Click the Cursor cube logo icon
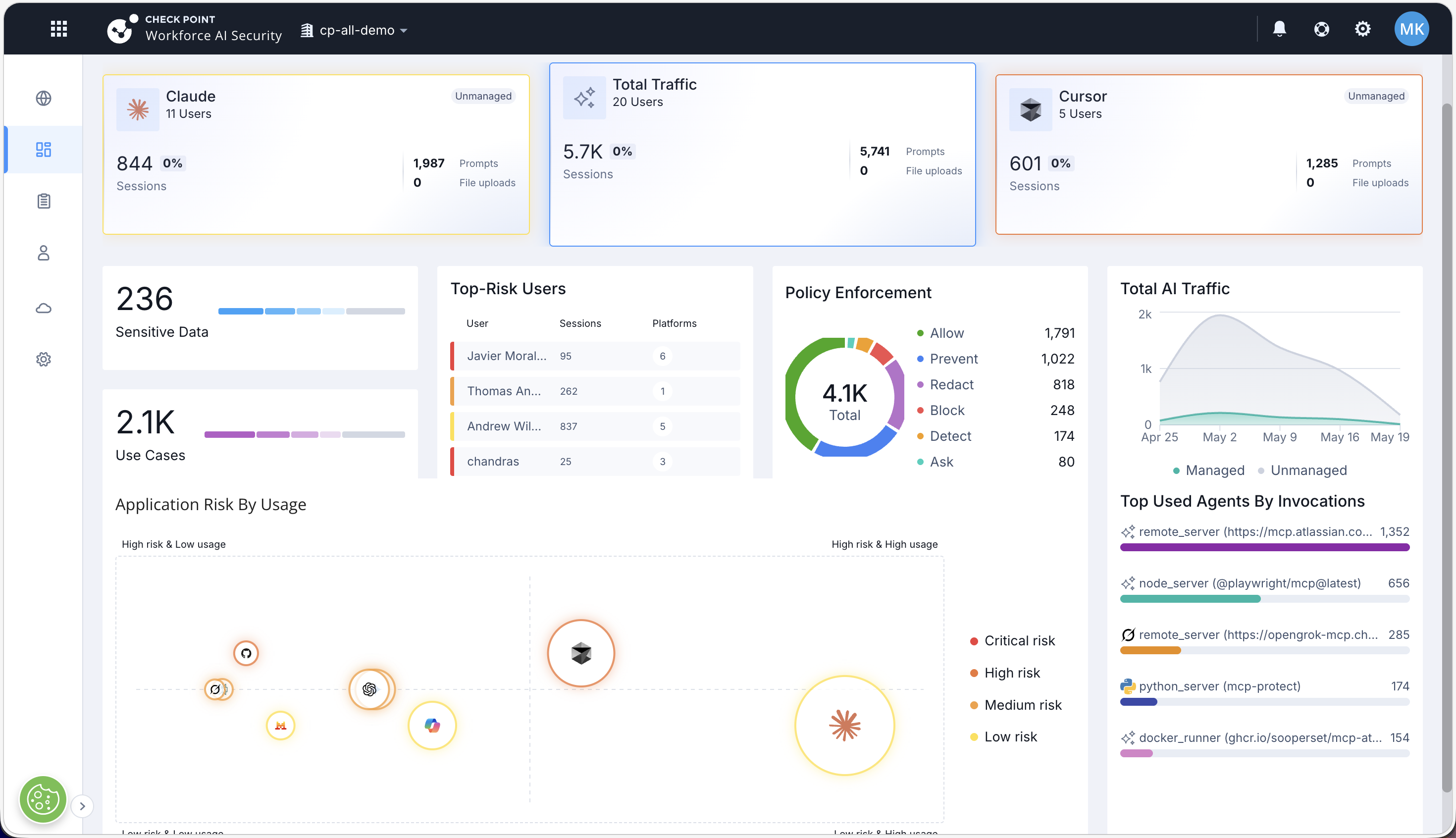Image resolution: width=1456 pixels, height=838 pixels. click(x=1031, y=109)
